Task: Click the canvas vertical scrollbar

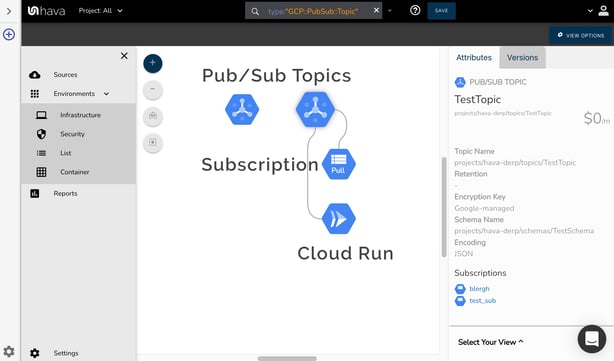Action: pos(444,207)
